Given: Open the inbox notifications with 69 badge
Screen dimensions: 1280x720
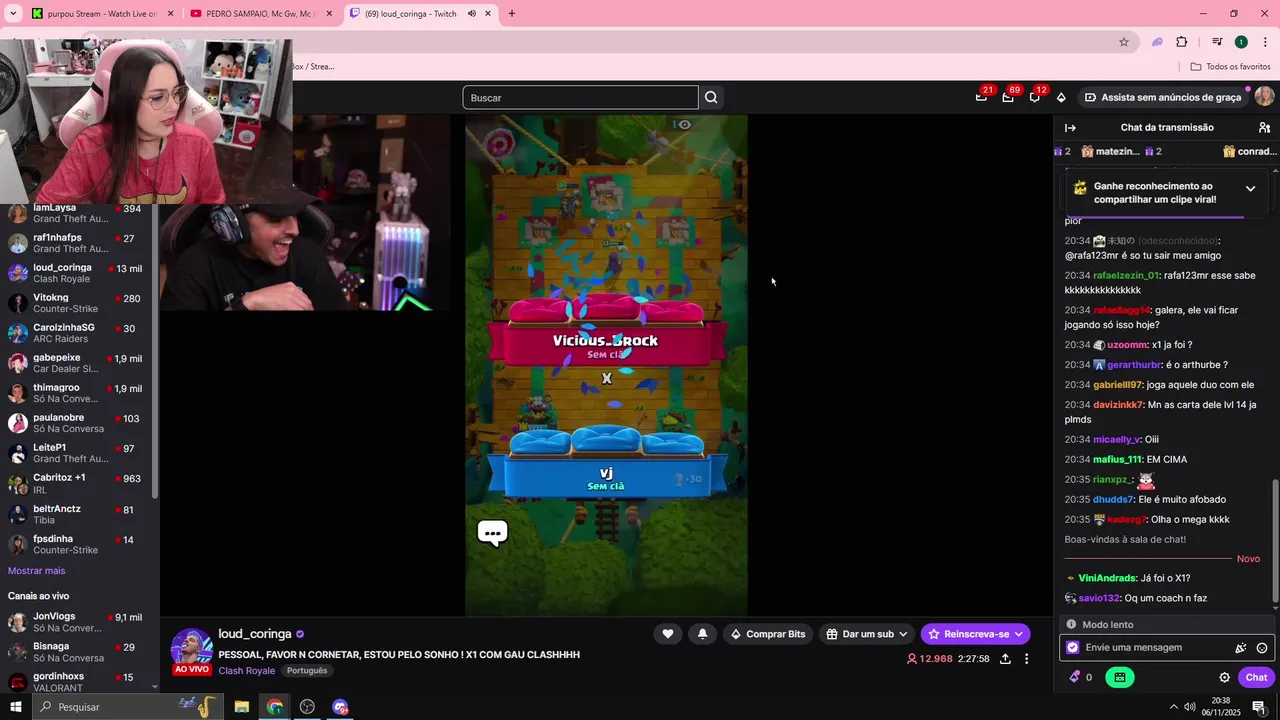Looking at the screenshot, I should 1008,97.
